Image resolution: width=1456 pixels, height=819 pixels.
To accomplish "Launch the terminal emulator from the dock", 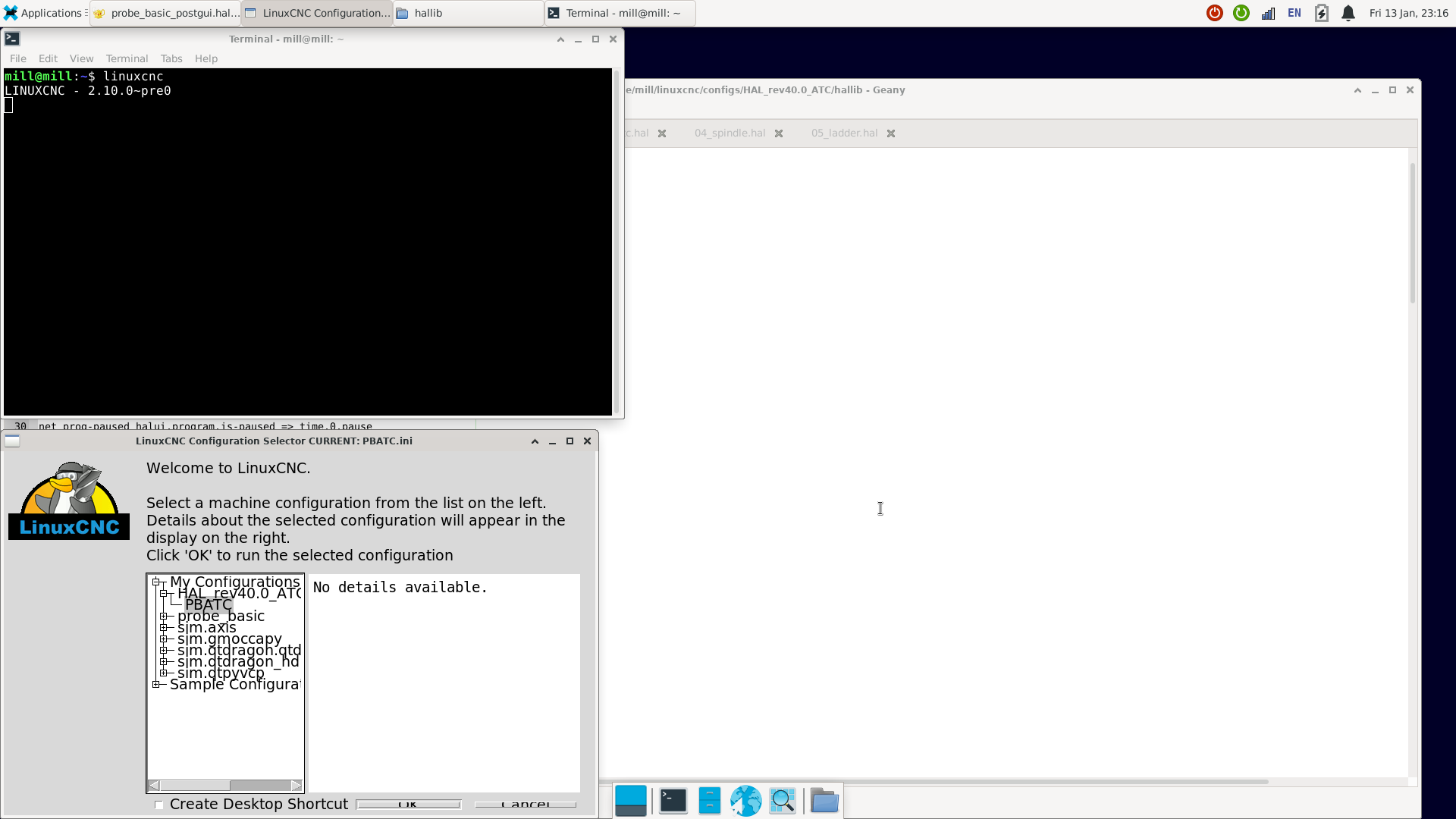I will (673, 801).
